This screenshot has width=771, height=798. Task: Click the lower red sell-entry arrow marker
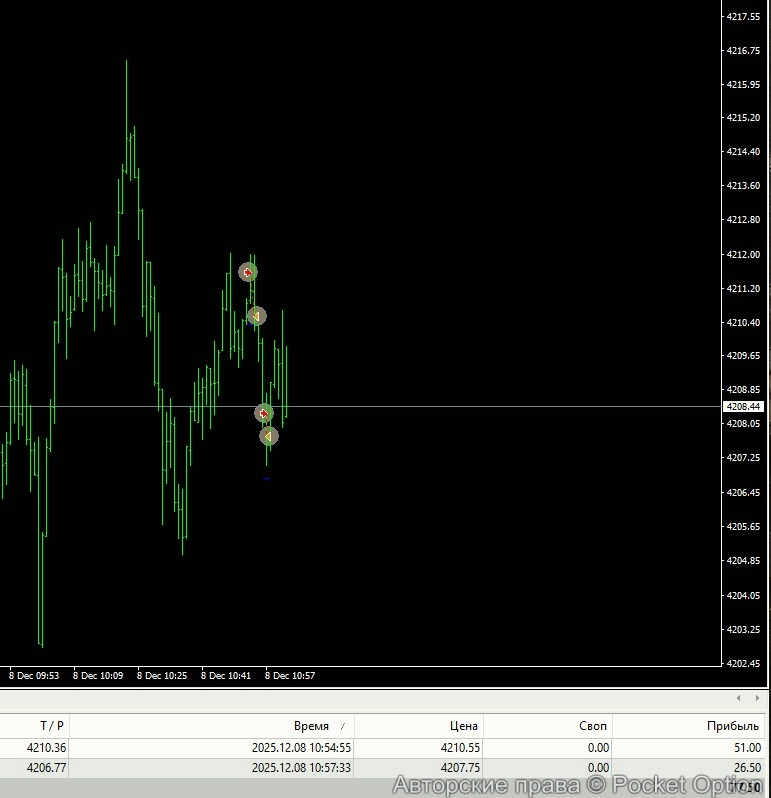(x=264, y=413)
